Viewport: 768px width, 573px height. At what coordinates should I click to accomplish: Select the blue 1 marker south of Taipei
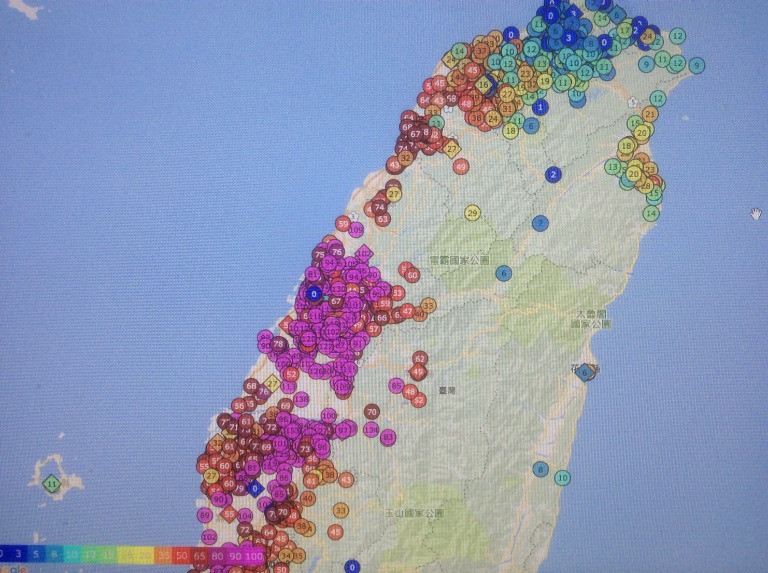(541, 107)
